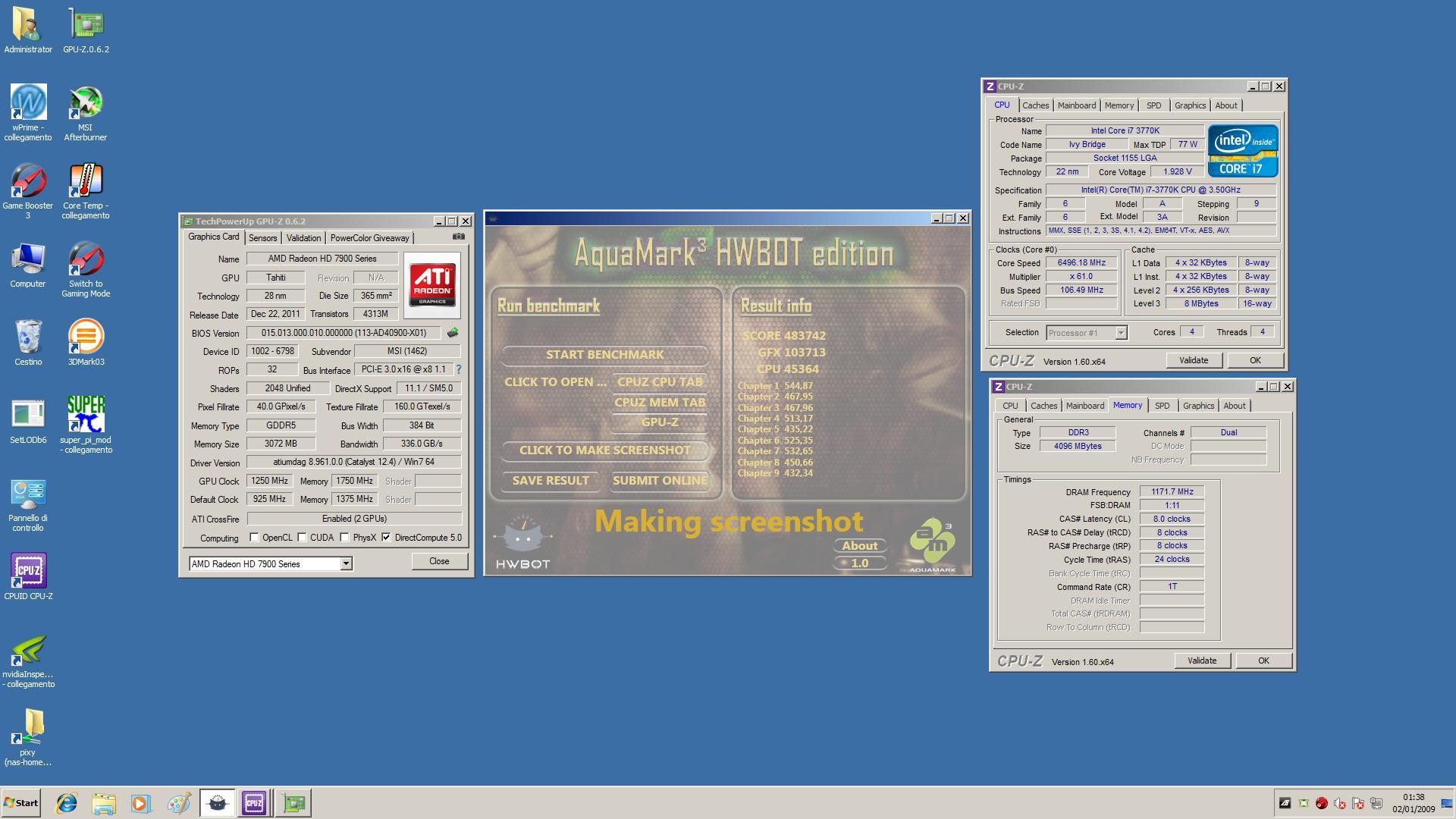The height and width of the screenshot is (819, 1456).
Task: Click GPU-Z button in AquaMark
Action: click(x=660, y=422)
